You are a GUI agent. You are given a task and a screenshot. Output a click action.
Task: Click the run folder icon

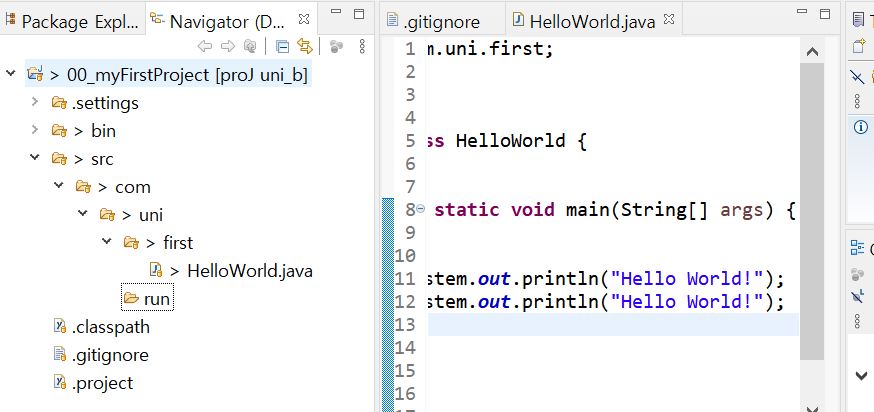(131, 298)
